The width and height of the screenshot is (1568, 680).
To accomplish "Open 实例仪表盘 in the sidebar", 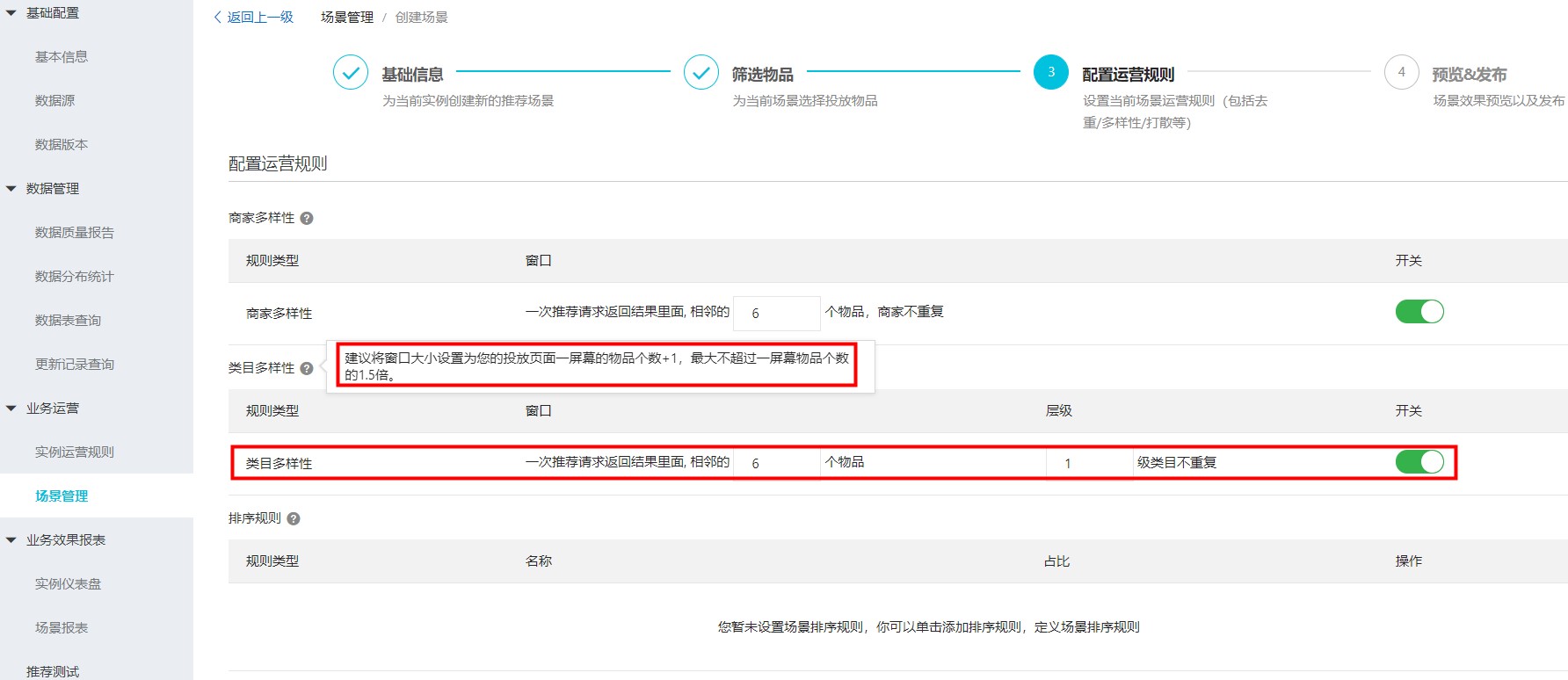I will (x=68, y=584).
